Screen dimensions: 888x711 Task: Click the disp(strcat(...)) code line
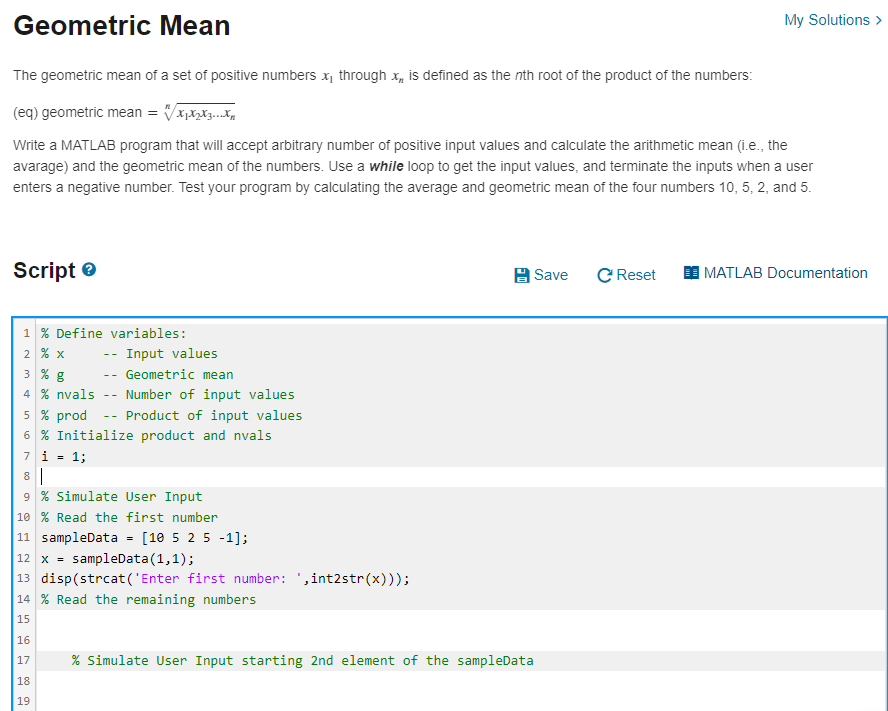[225, 579]
